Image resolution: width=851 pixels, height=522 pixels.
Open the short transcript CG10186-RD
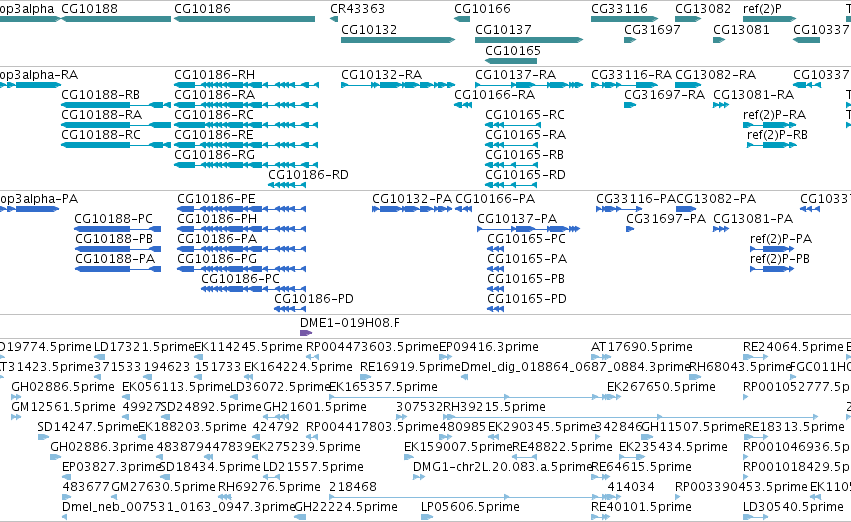tap(308, 175)
